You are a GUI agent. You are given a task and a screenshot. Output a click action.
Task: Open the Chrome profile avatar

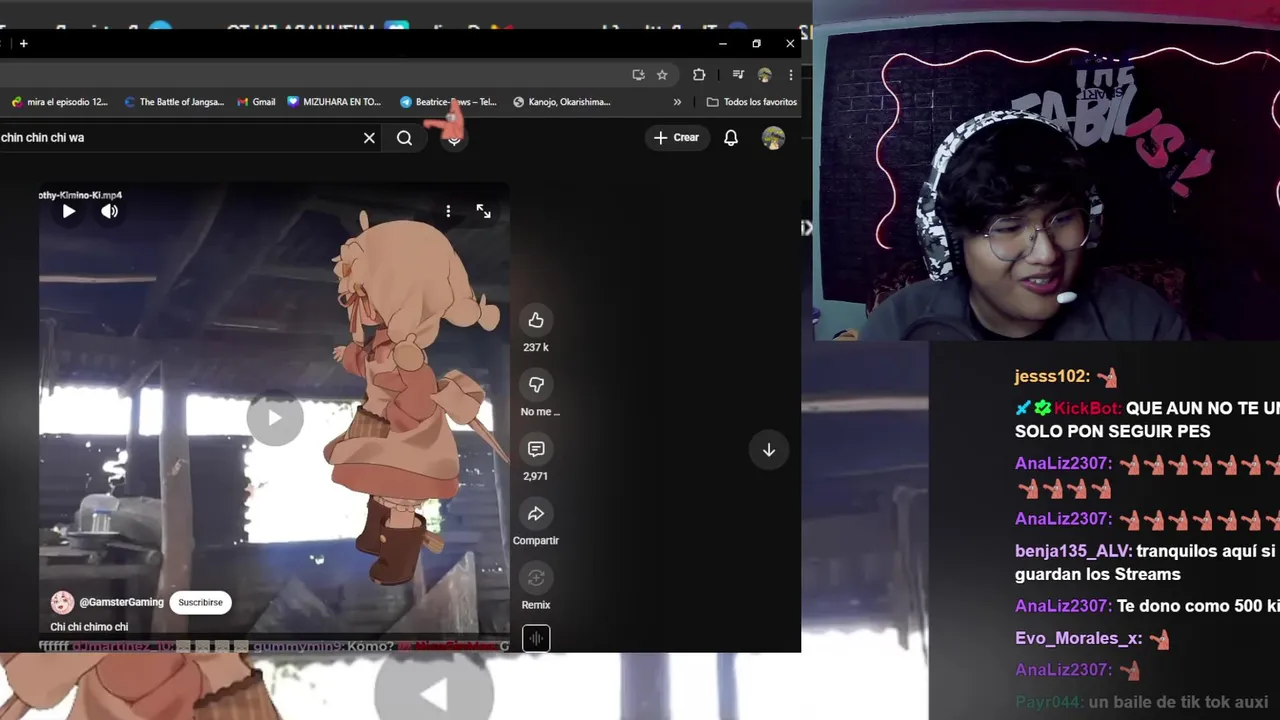pos(765,75)
